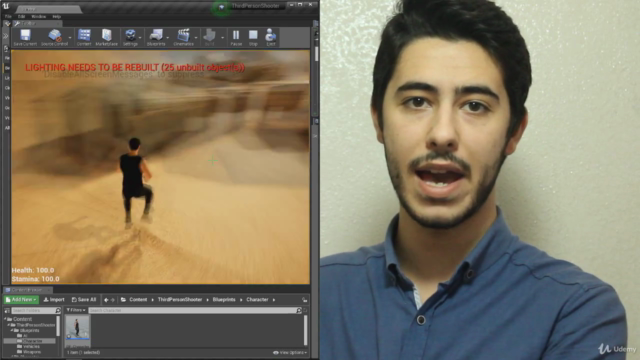This screenshot has height=360, width=640.
Task: Expand the Add New dropdown
Action: click(21, 300)
